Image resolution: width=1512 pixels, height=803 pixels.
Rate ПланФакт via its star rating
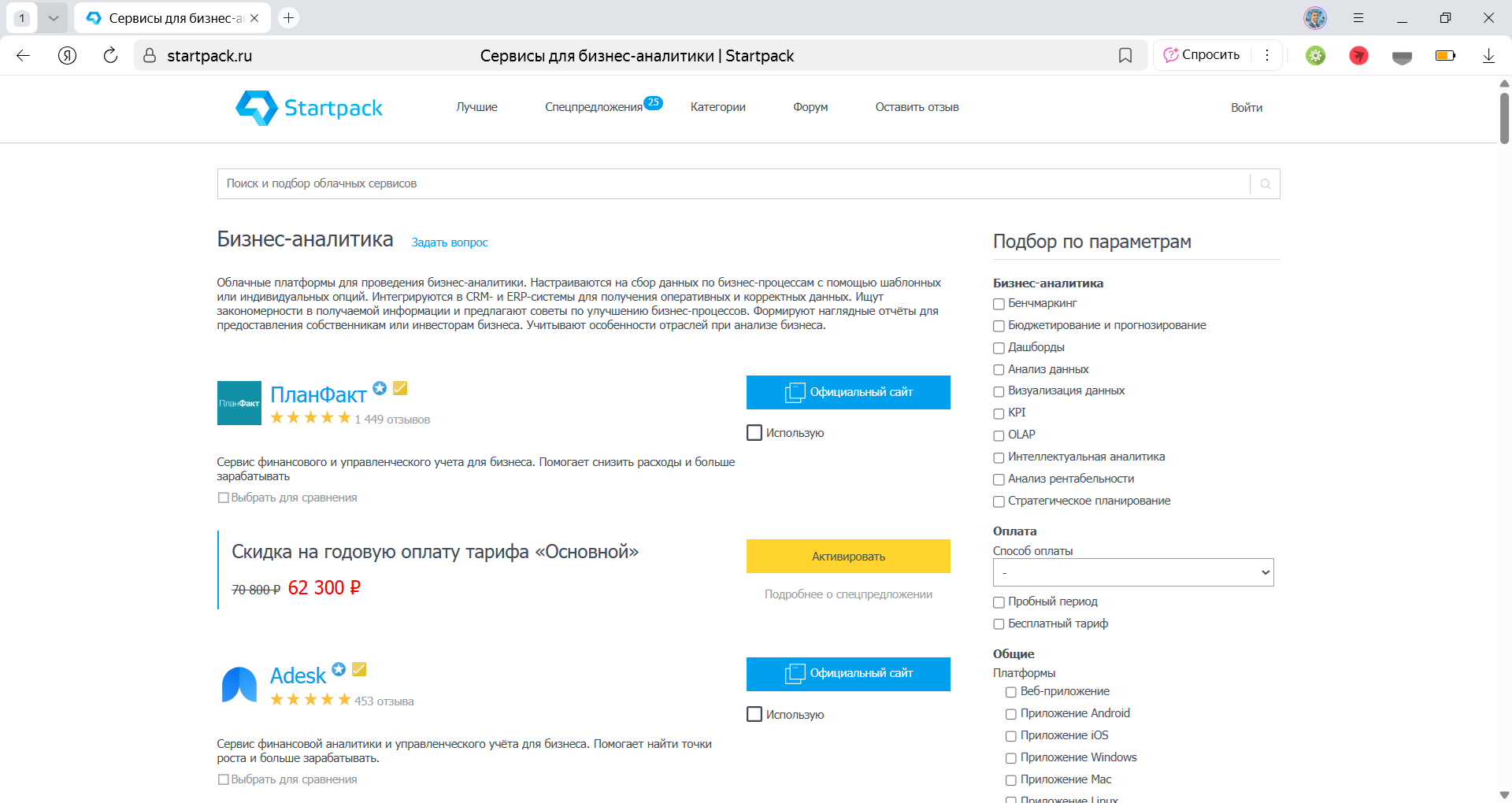point(309,418)
